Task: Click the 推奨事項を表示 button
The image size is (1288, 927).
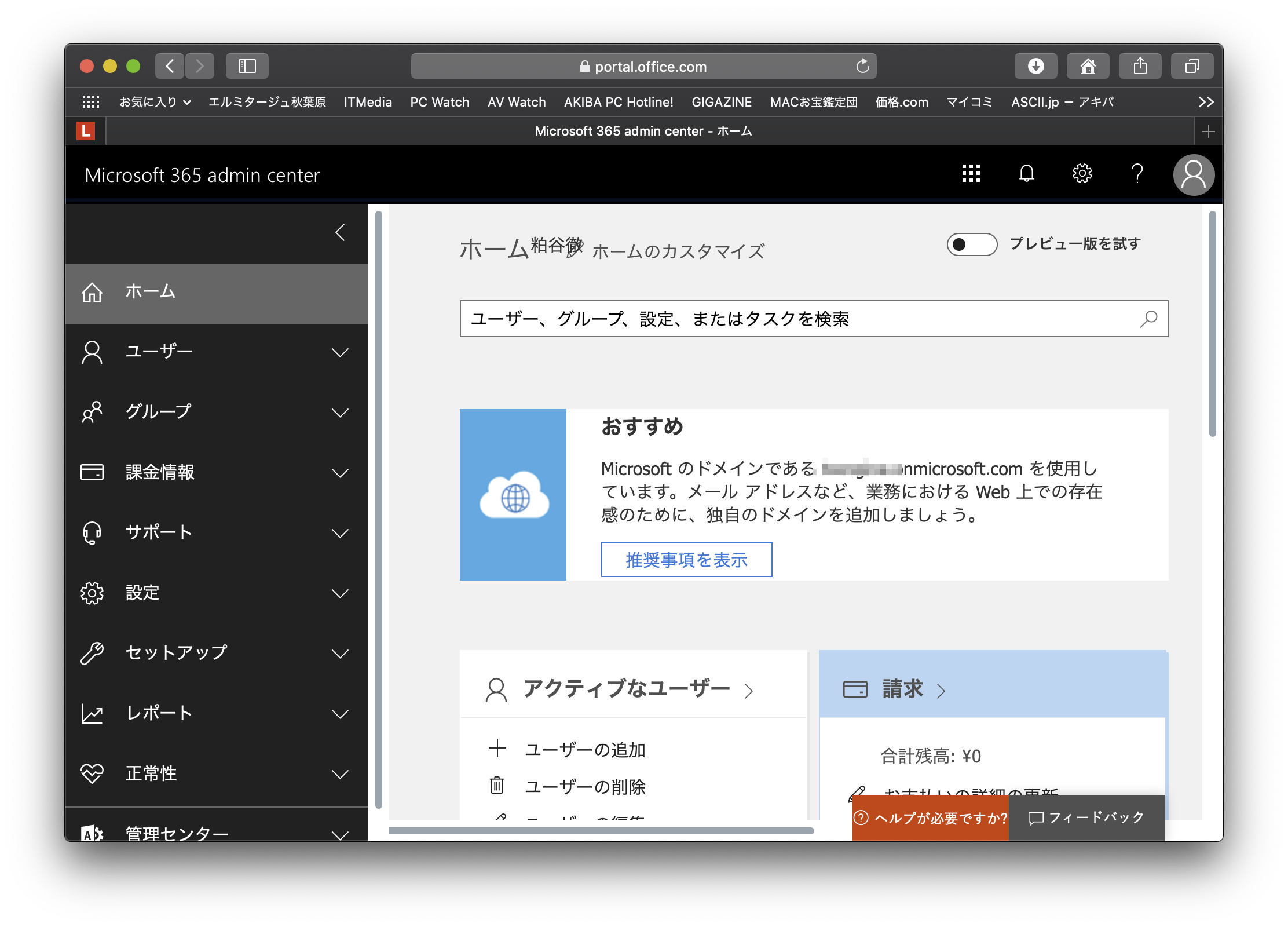Action: pyautogui.click(x=686, y=560)
